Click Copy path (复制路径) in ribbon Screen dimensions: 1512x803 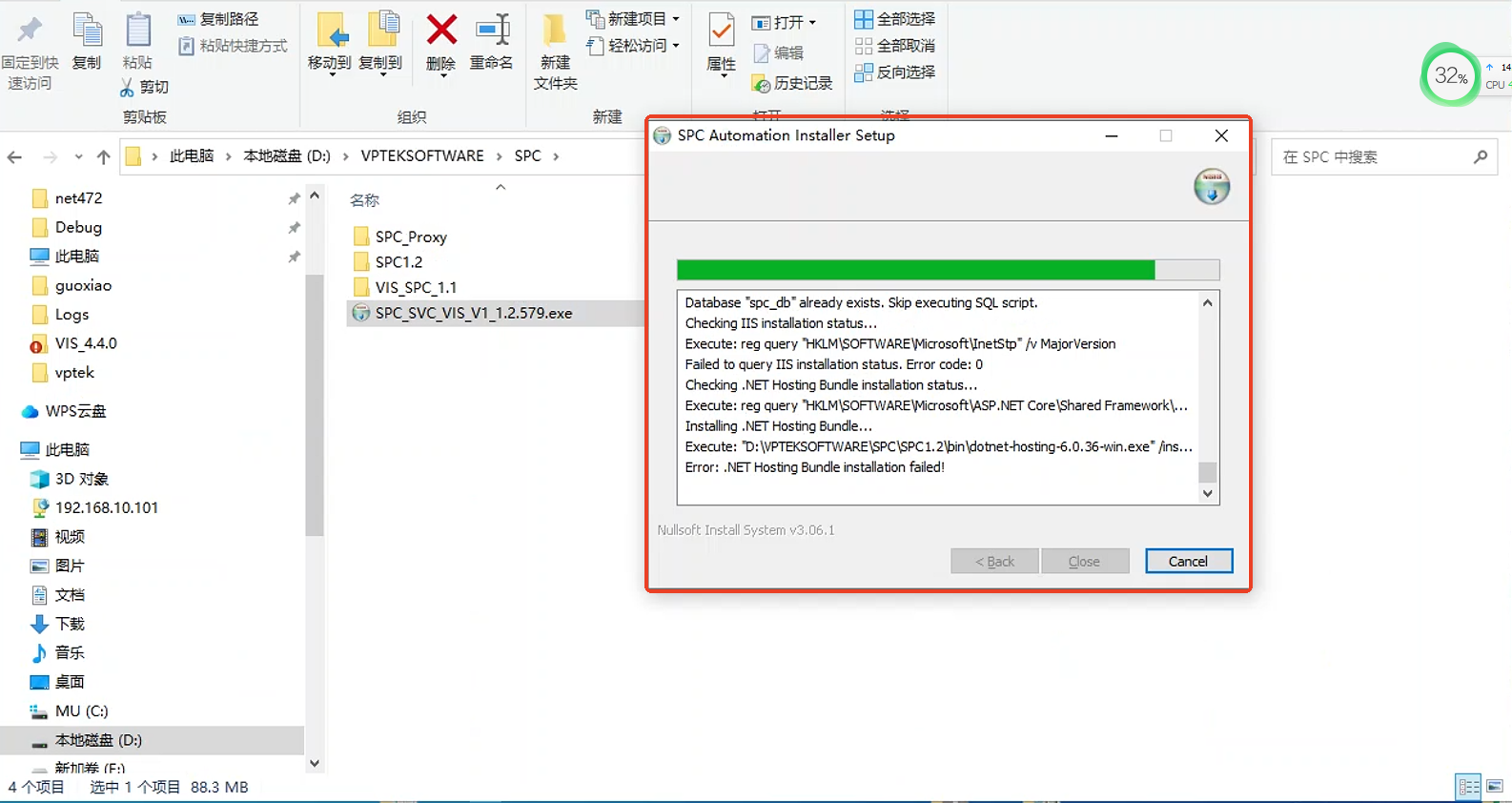[218, 19]
